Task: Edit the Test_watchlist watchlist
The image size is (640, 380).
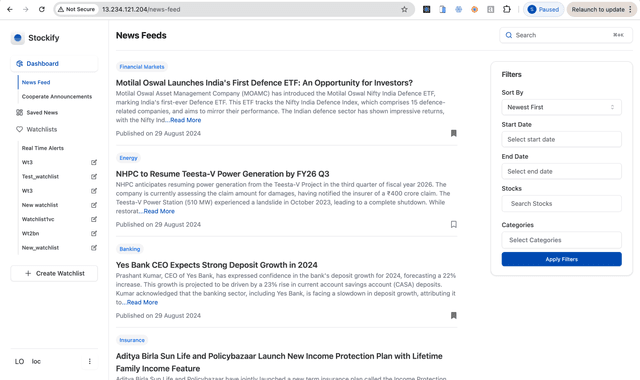Action: tap(94, 177)
